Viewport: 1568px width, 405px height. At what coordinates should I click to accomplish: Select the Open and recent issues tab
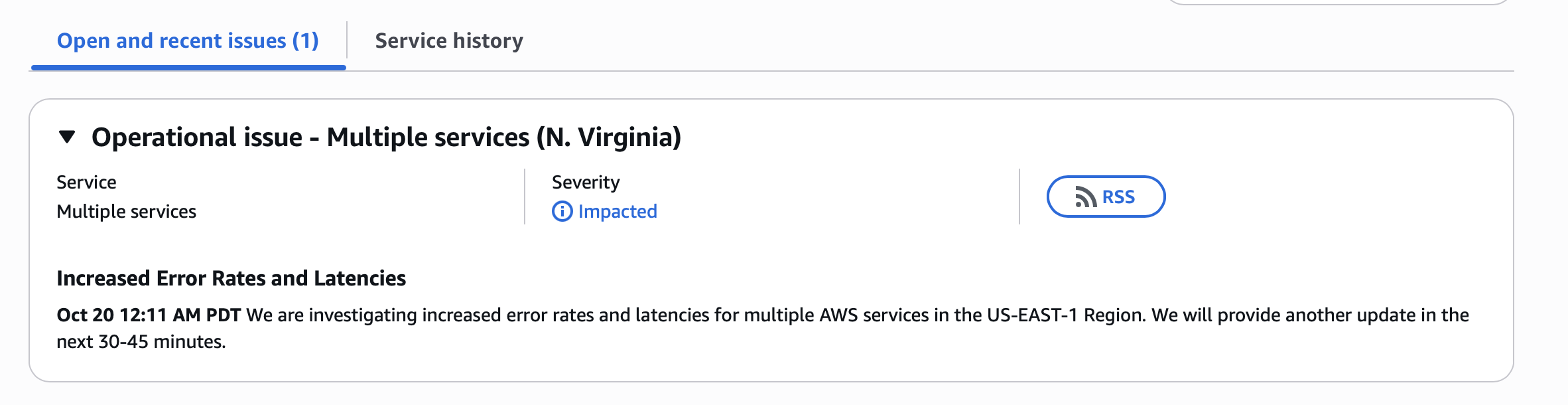[188, 41]
